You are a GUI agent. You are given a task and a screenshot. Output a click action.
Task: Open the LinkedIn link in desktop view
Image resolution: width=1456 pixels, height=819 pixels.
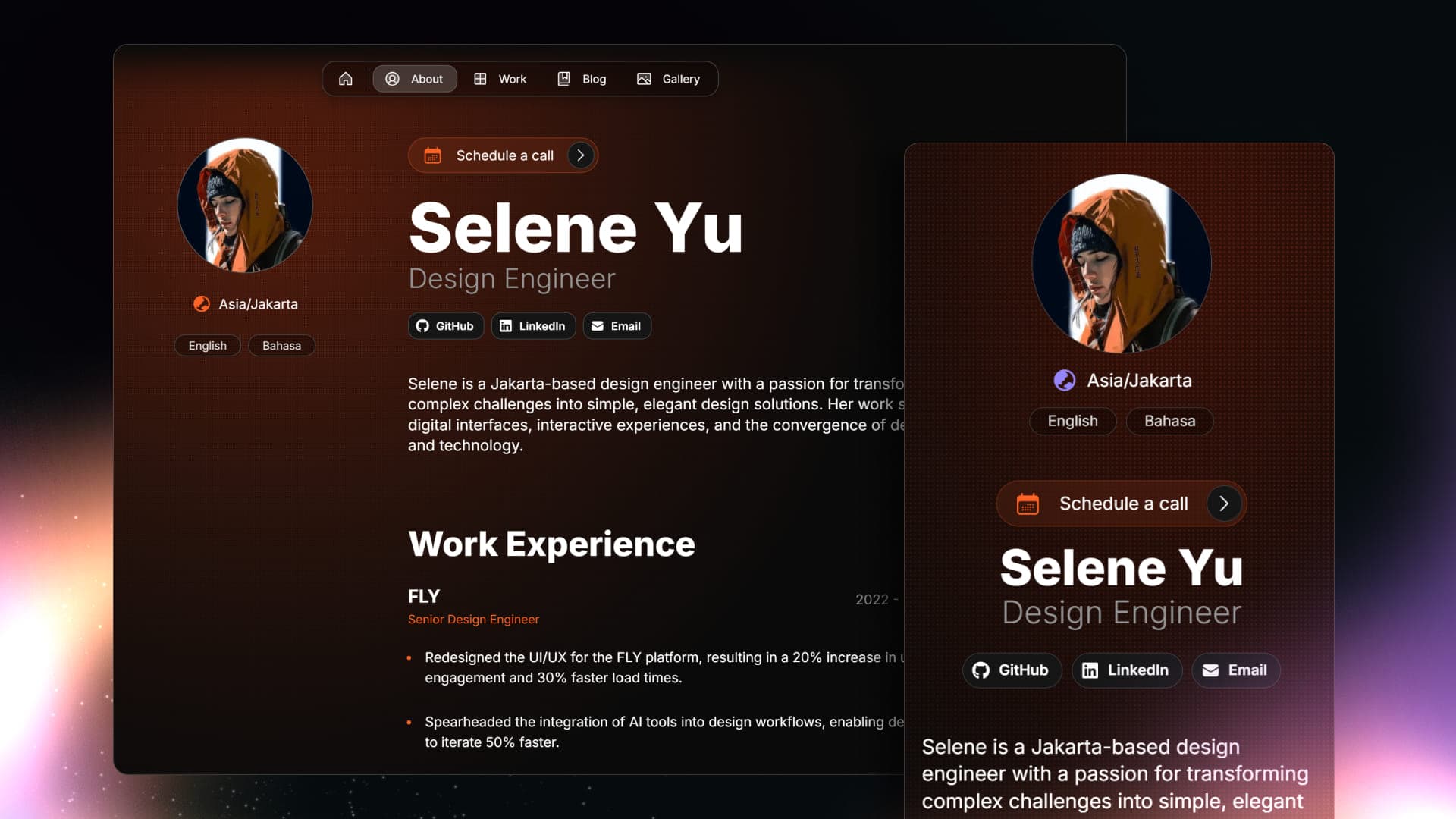coord(533,326)
